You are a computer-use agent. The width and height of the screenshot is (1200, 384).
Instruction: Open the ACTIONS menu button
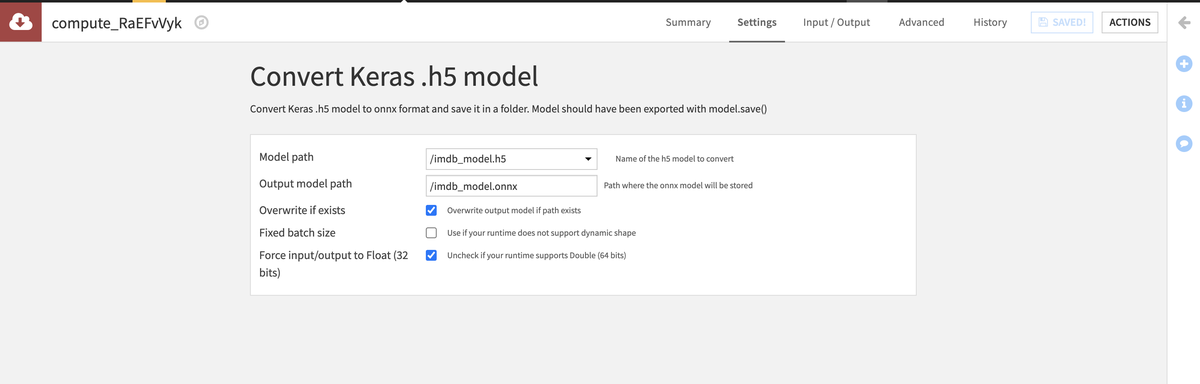point(1130,22)
